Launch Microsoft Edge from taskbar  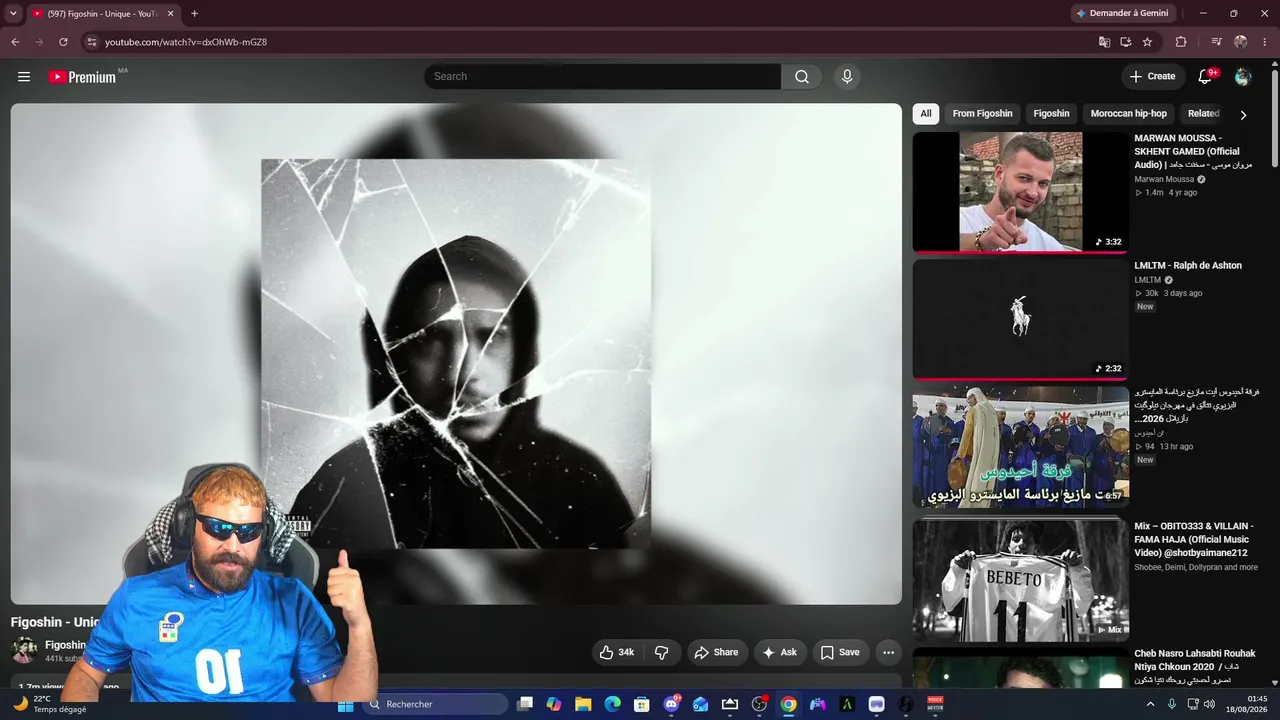[x=612, y=704]
